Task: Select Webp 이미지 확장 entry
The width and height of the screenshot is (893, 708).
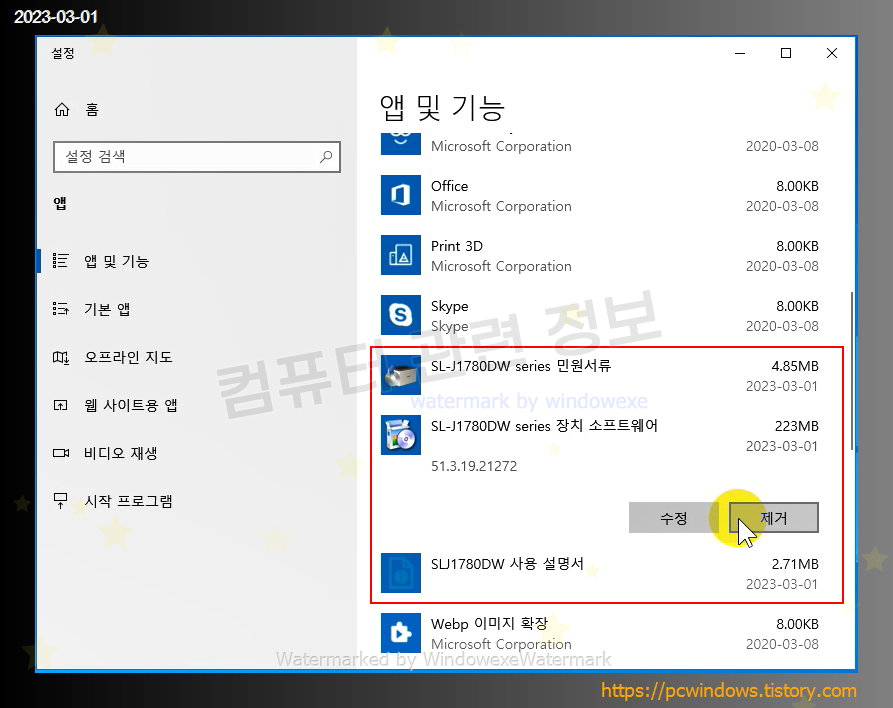Action: [489, 624]
